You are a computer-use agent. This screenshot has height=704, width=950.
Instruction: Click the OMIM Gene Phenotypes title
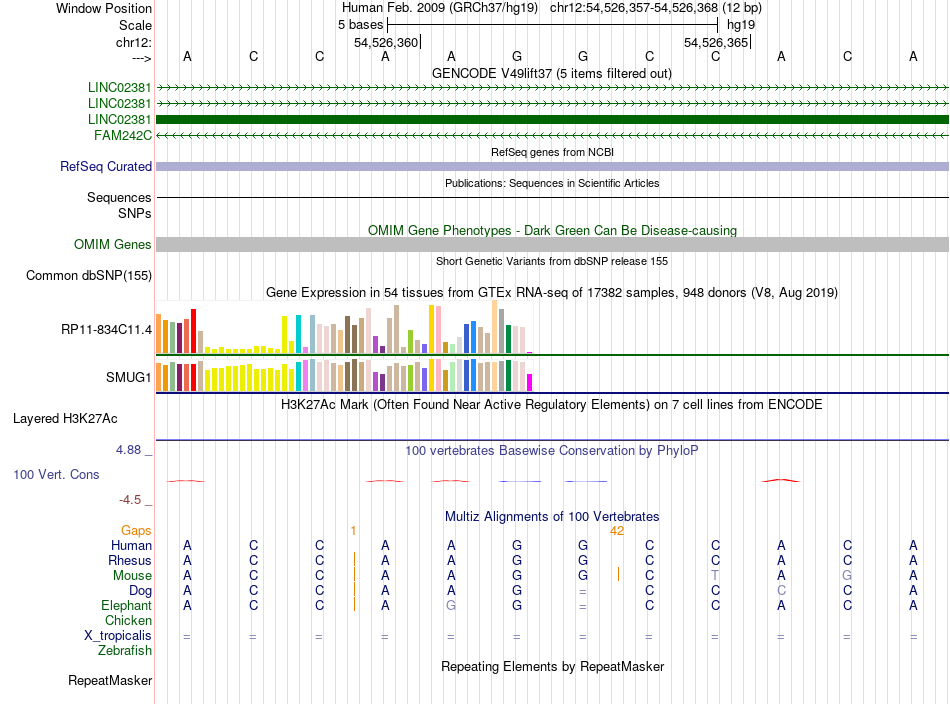(552, 231)
